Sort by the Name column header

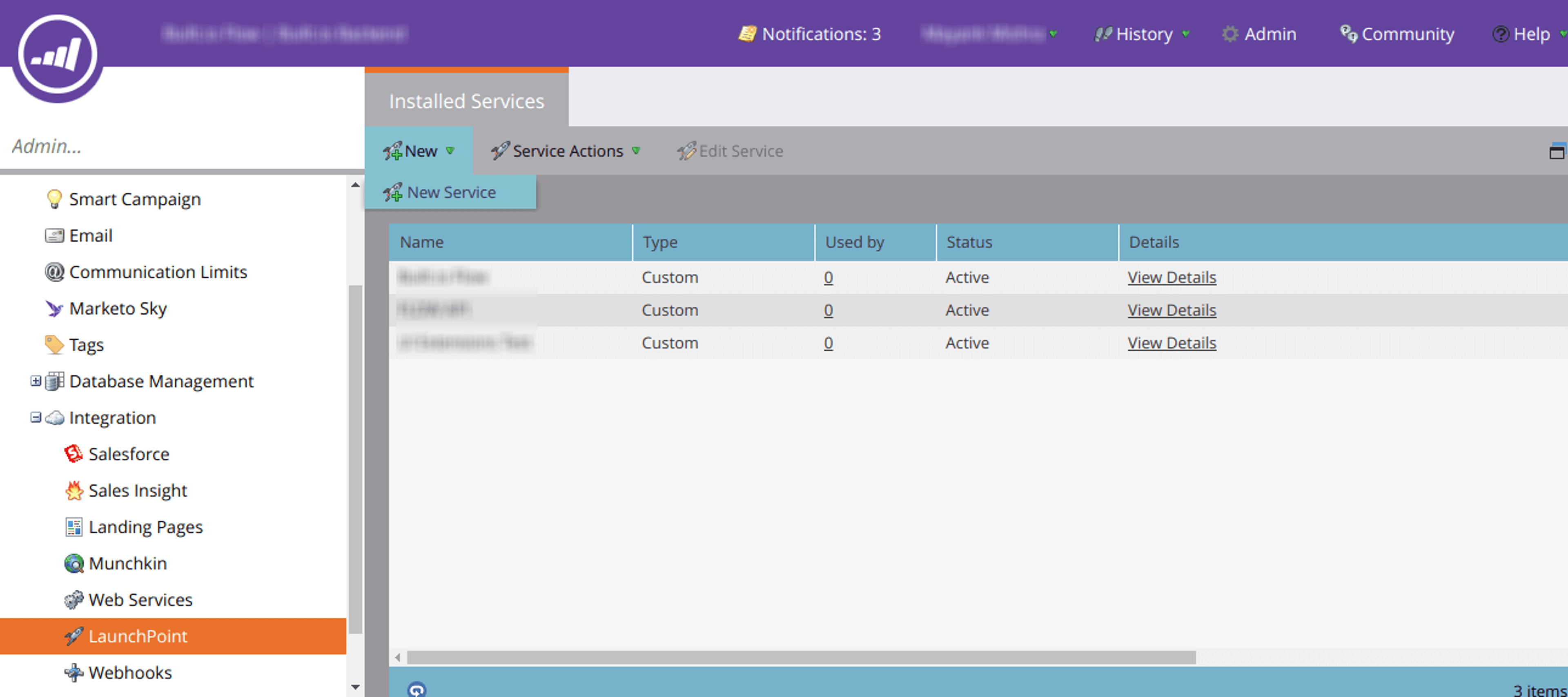pos(510,242)
